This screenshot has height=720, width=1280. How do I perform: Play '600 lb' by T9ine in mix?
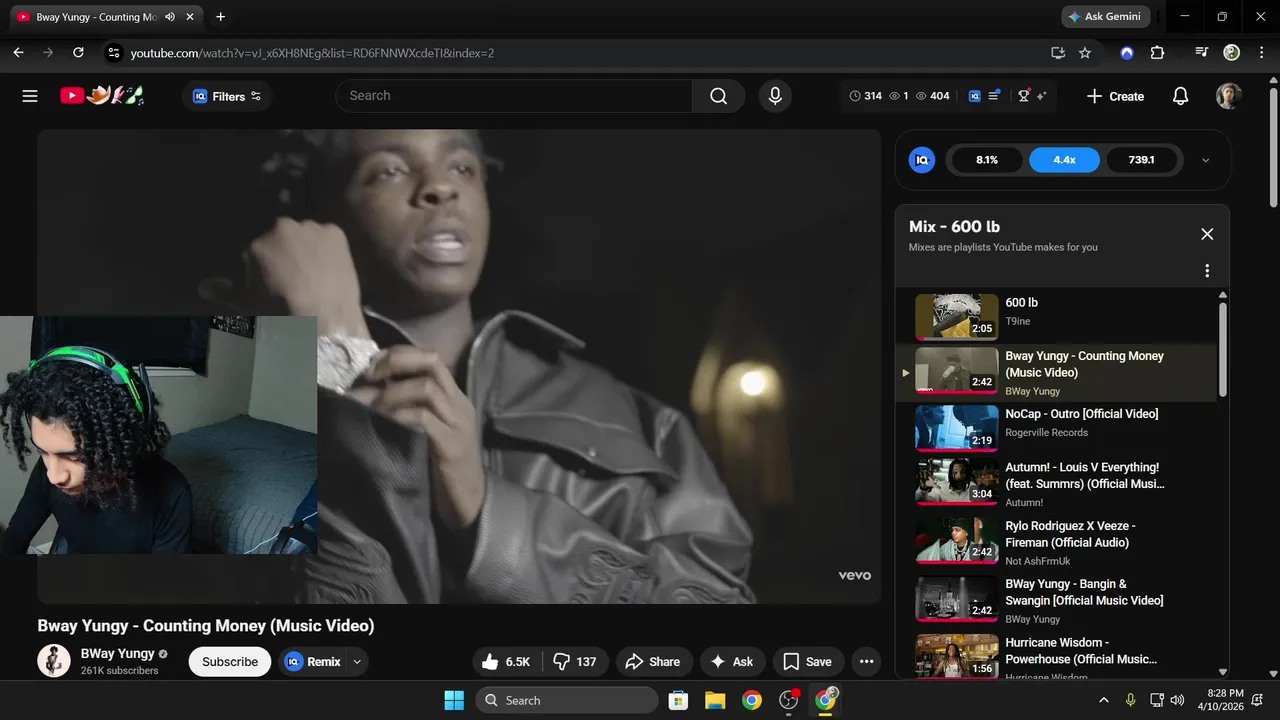coord(1055,316)
